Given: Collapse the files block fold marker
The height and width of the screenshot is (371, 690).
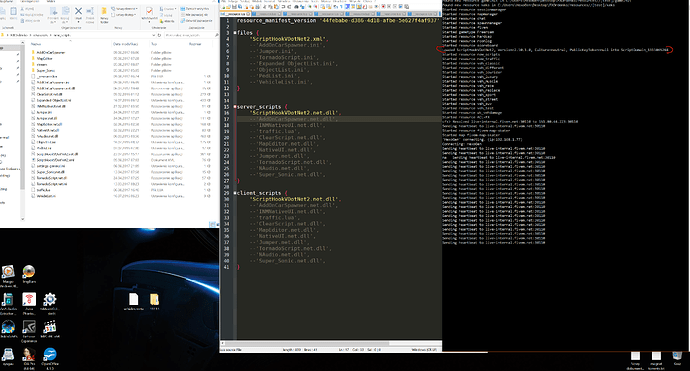Looking at the screenshot, I should coord(235,33).
